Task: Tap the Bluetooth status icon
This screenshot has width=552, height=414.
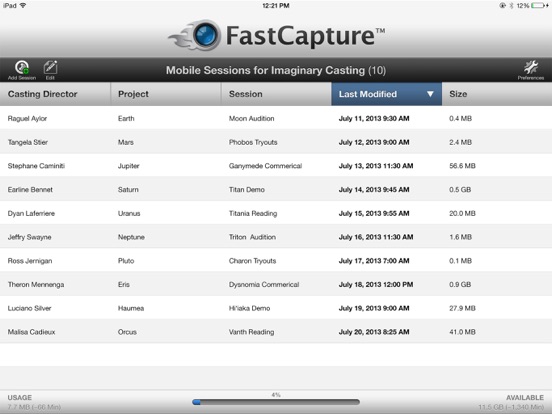Action: click(x=512, y=6)
